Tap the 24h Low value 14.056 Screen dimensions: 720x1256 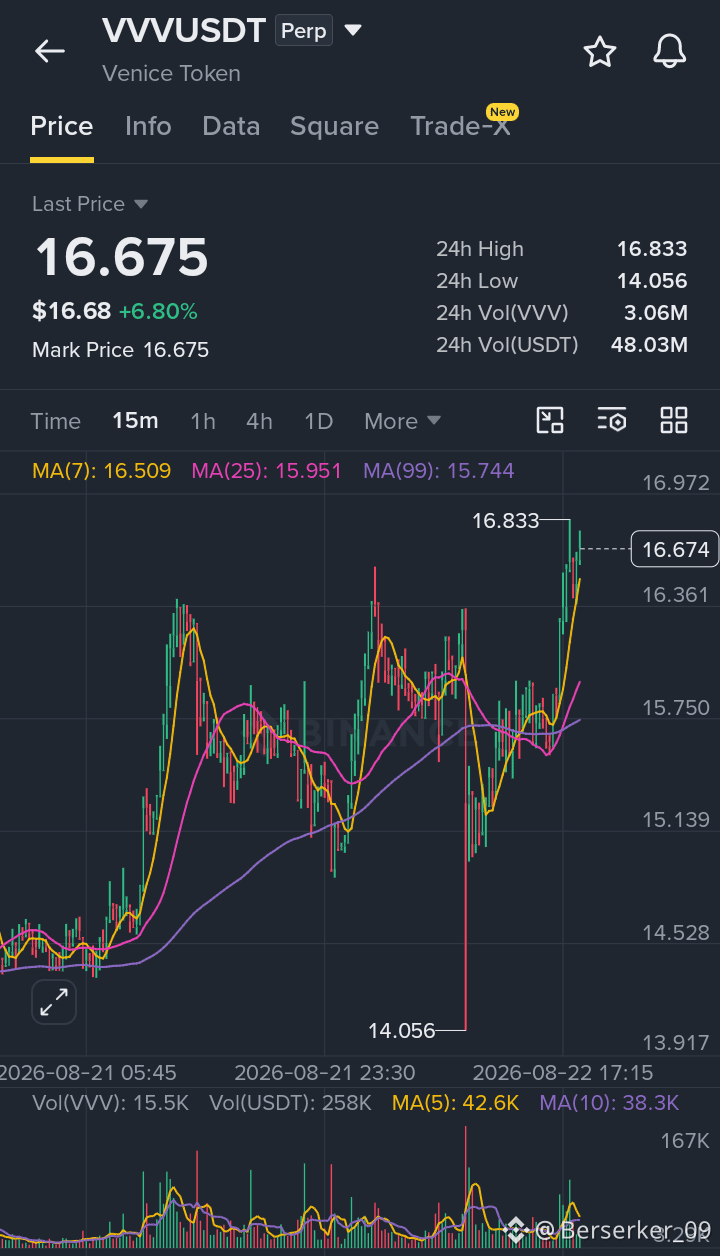[652, 281]
